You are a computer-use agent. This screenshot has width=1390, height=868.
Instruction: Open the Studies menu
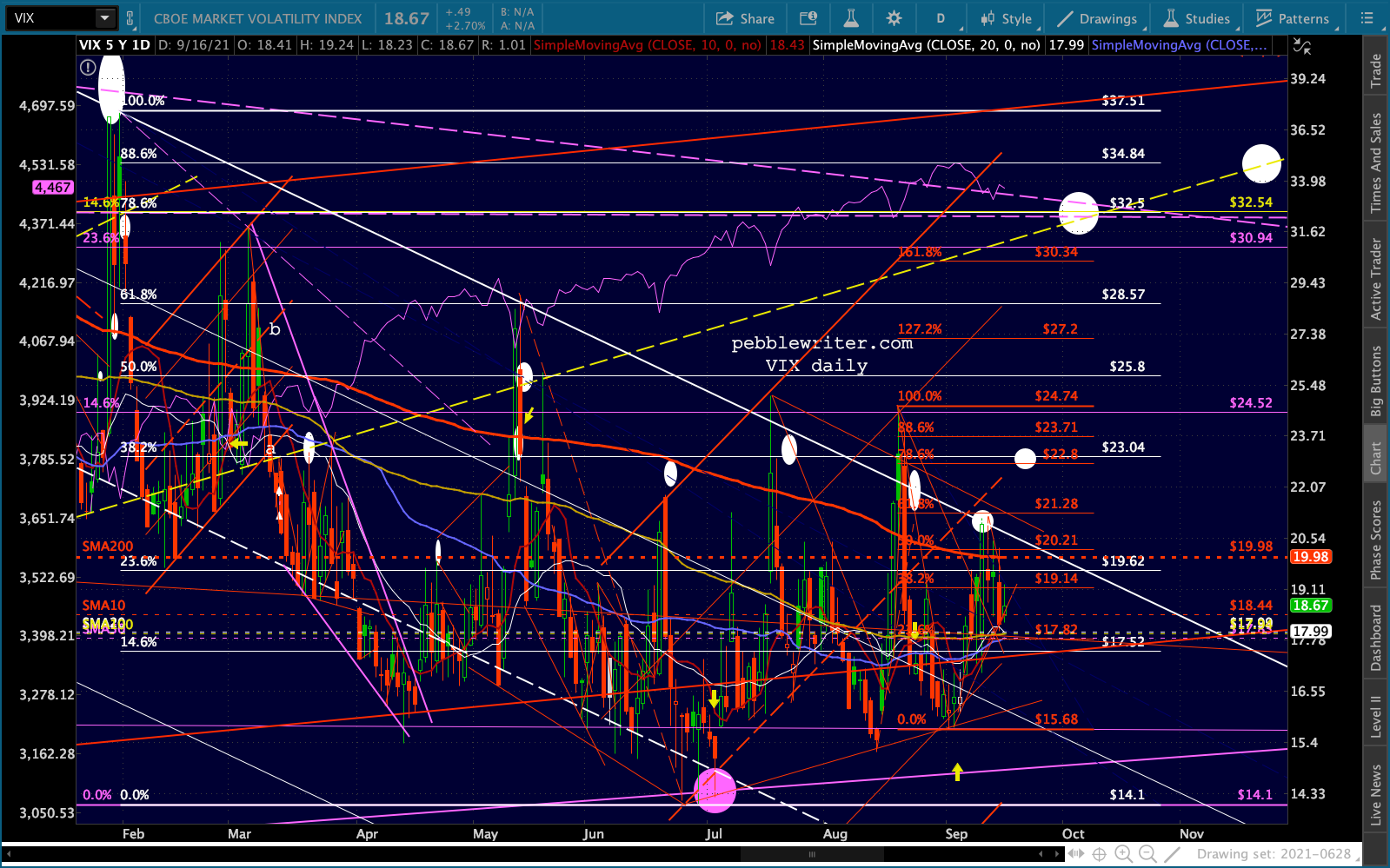[1197, 18]
